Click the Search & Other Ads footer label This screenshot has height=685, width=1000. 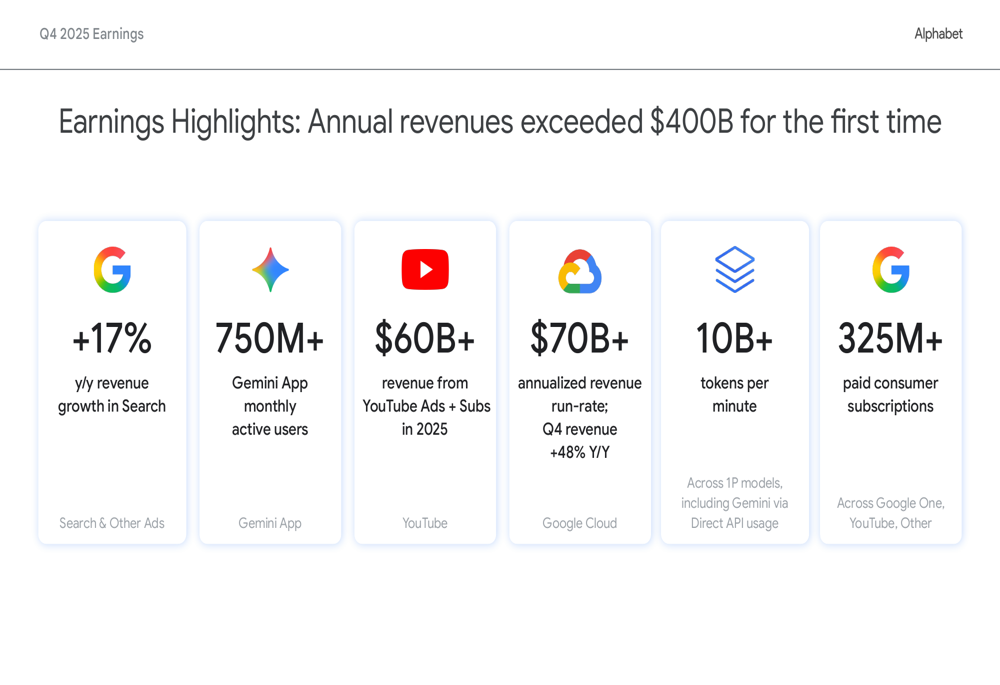pyautogui.click(x=112, y=522)
